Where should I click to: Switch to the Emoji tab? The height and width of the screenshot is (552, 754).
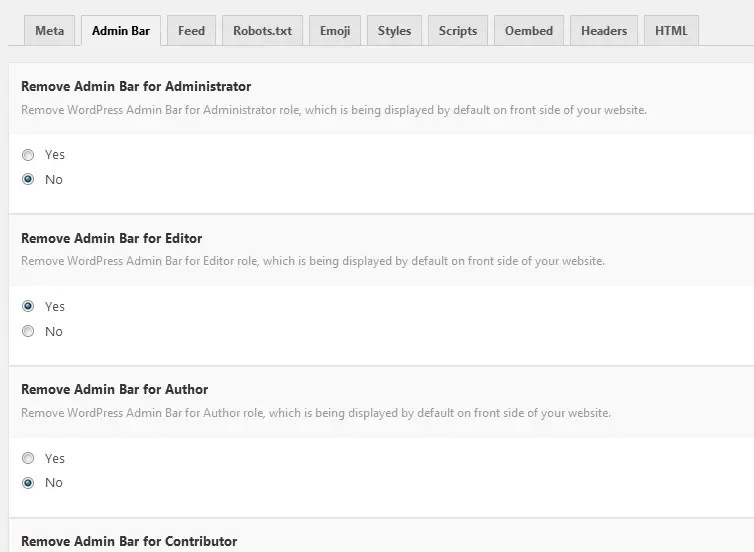[x=335, y=31]
